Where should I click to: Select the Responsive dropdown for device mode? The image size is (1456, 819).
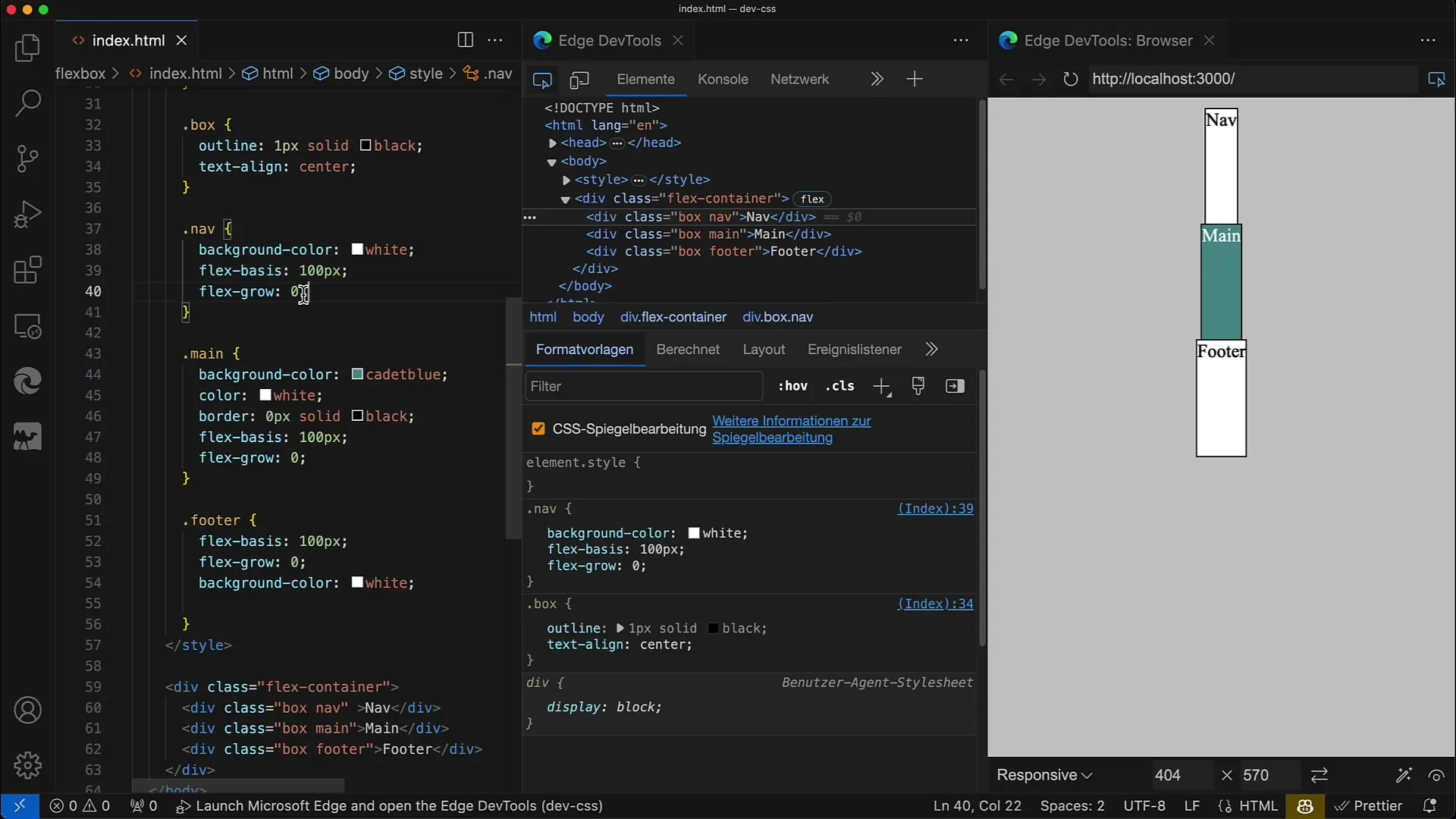click(1043, 775)
